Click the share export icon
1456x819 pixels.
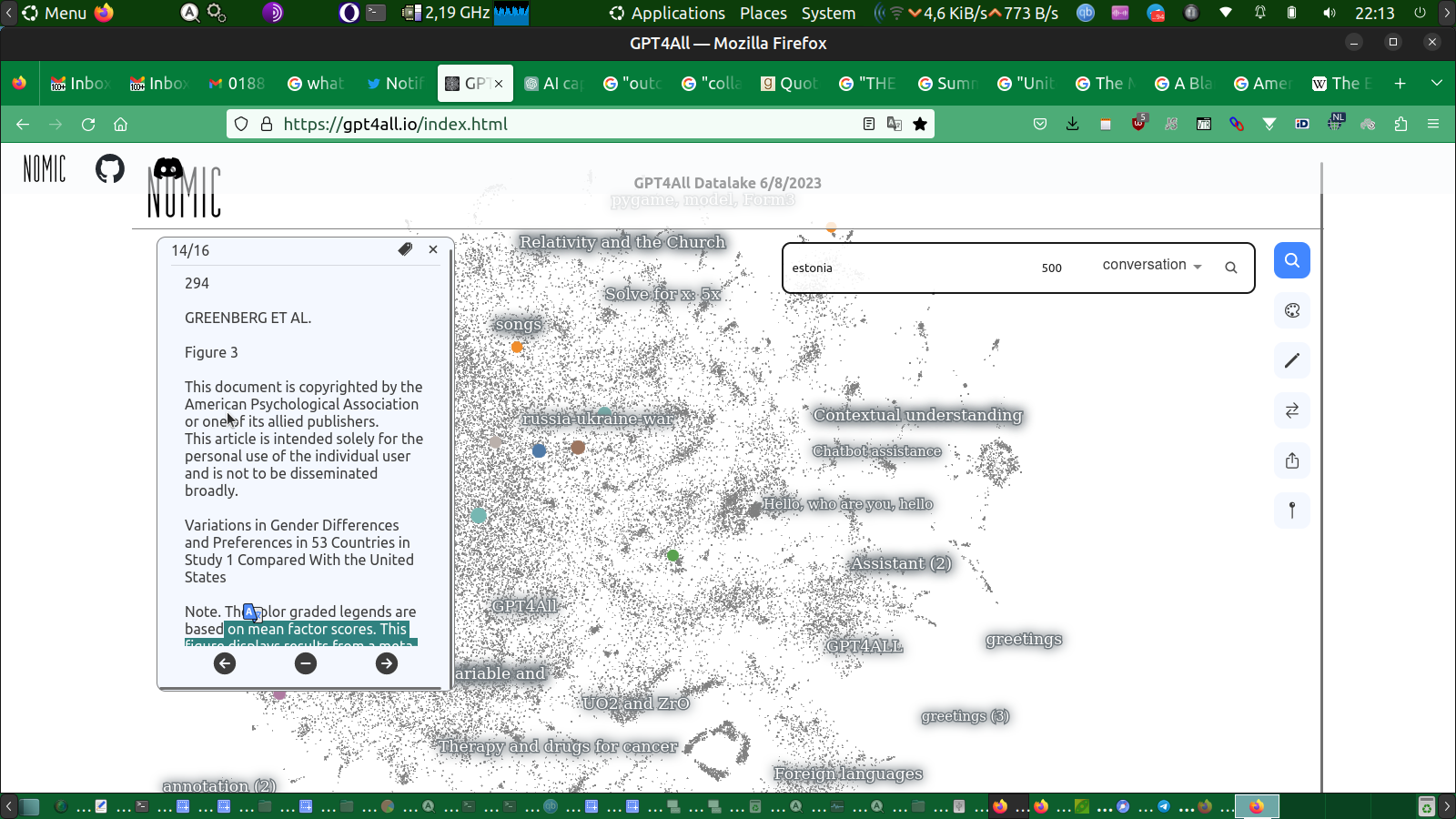[1291, 460]
